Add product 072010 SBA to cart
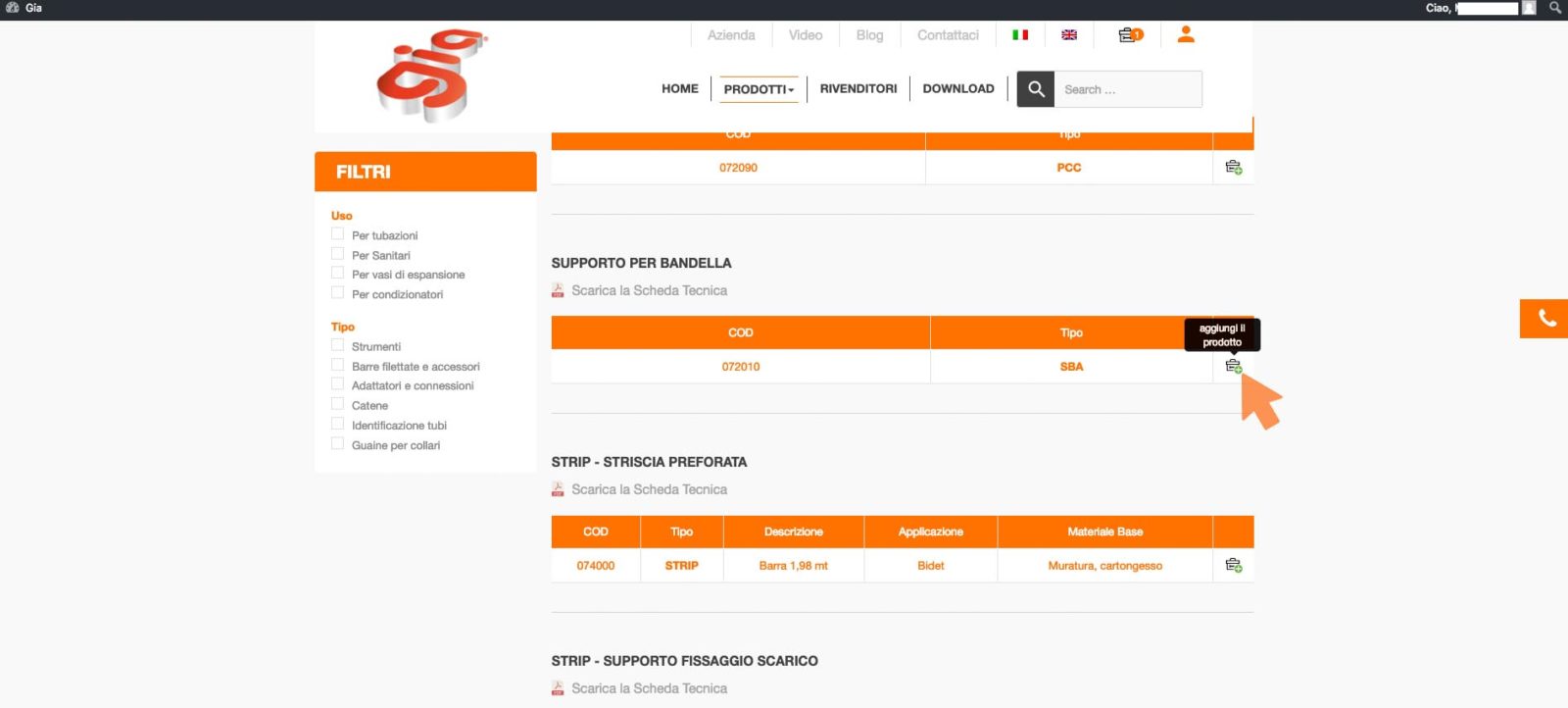This screenshot has height=708, width=1568. click(x=1234, y=367)
